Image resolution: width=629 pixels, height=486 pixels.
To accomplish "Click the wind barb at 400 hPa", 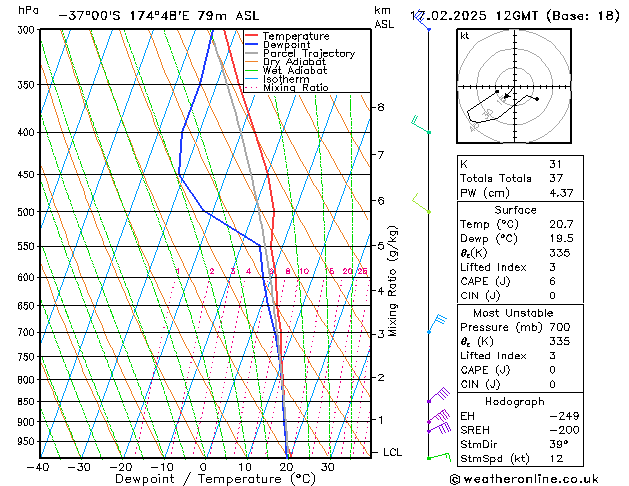I will coord(420,125).
